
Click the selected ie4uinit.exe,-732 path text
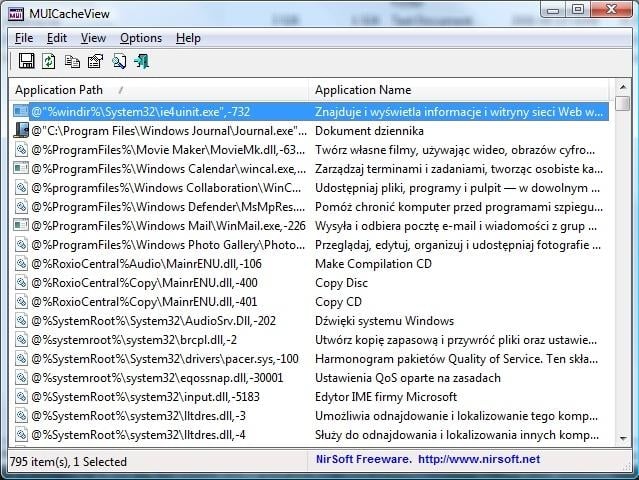click(140, 111)
